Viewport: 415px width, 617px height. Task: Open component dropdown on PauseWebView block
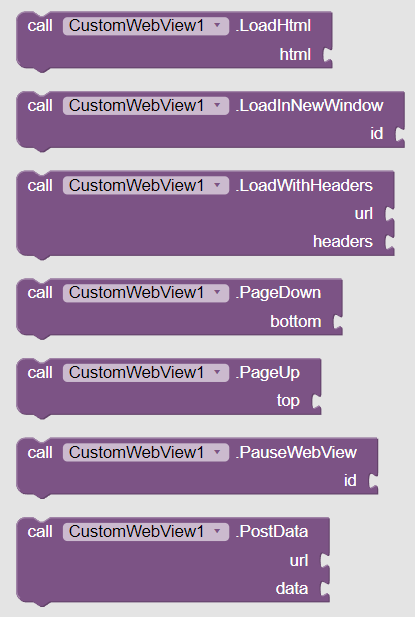click(146, 453)
